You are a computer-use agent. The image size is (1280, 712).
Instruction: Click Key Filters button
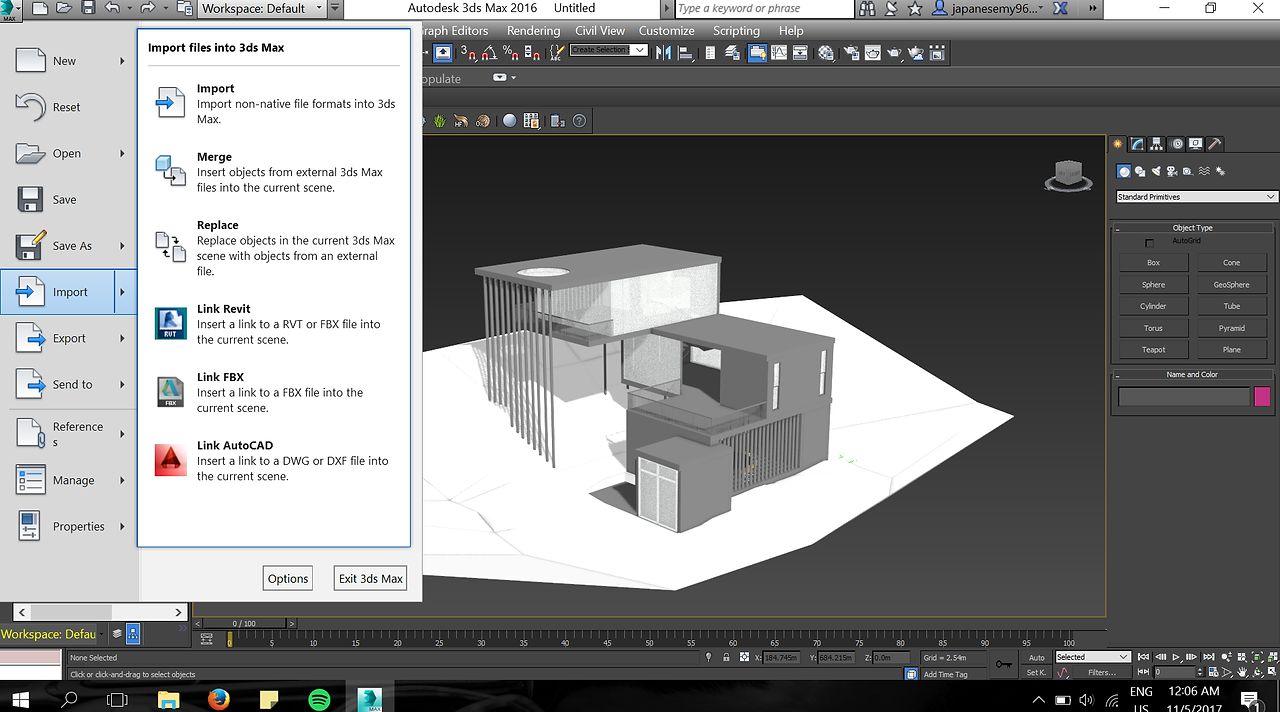point(1102,672)
